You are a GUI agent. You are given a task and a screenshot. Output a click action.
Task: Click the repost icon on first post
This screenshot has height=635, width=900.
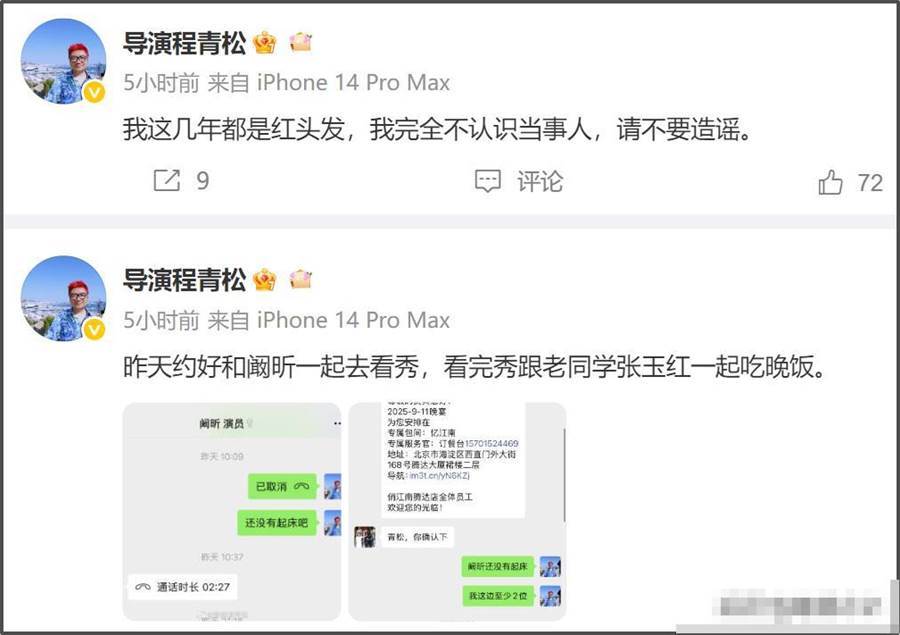(x=167, y=180)
